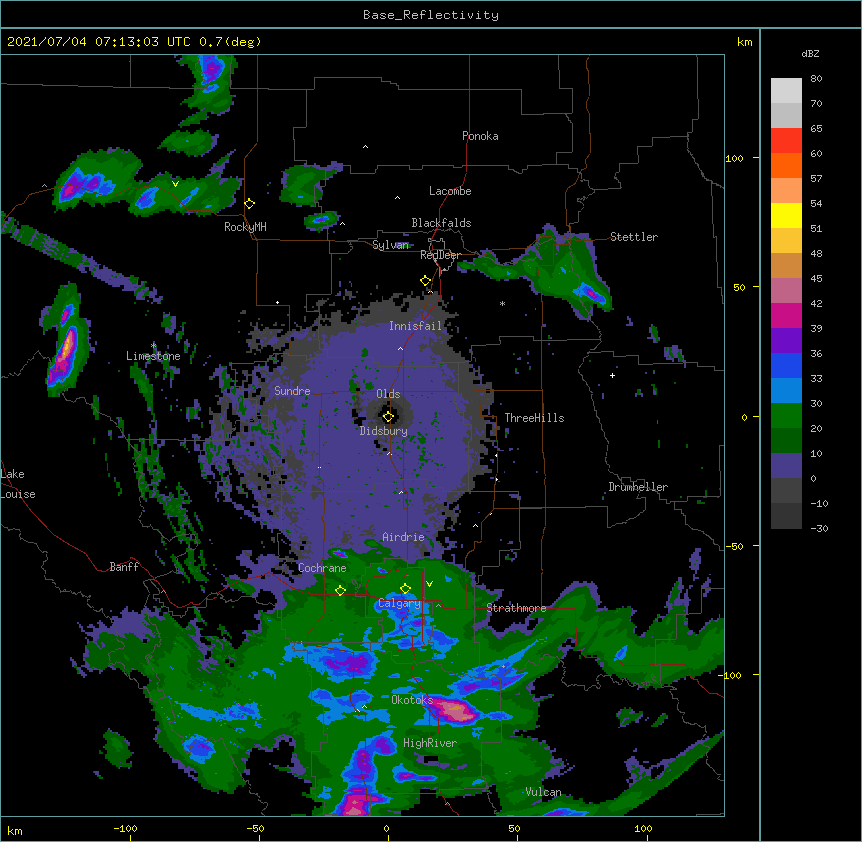This screenshot has width=862, height=842.
Task: Click the Stettler label
Action: point(634,237)
